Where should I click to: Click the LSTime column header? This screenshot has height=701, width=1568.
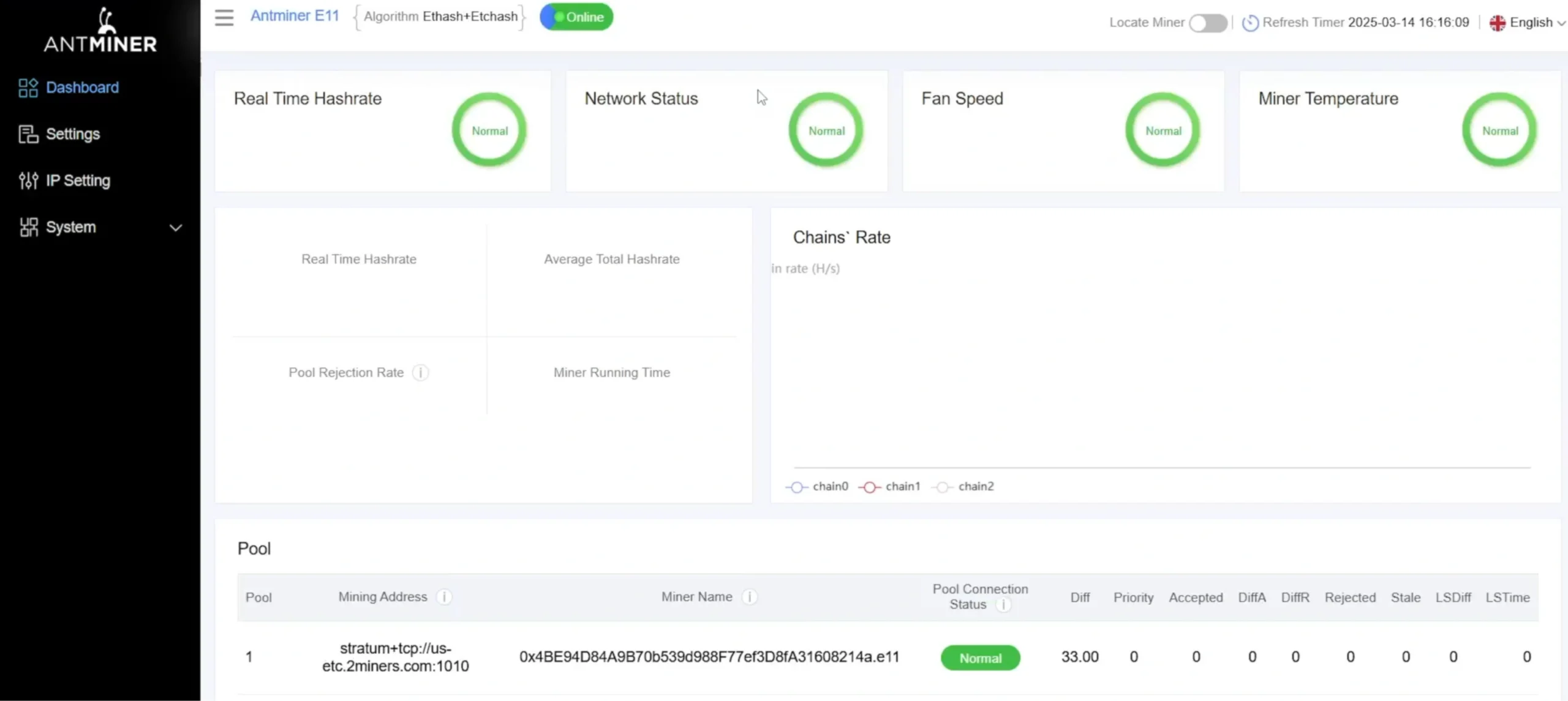tap(1507, 598)
